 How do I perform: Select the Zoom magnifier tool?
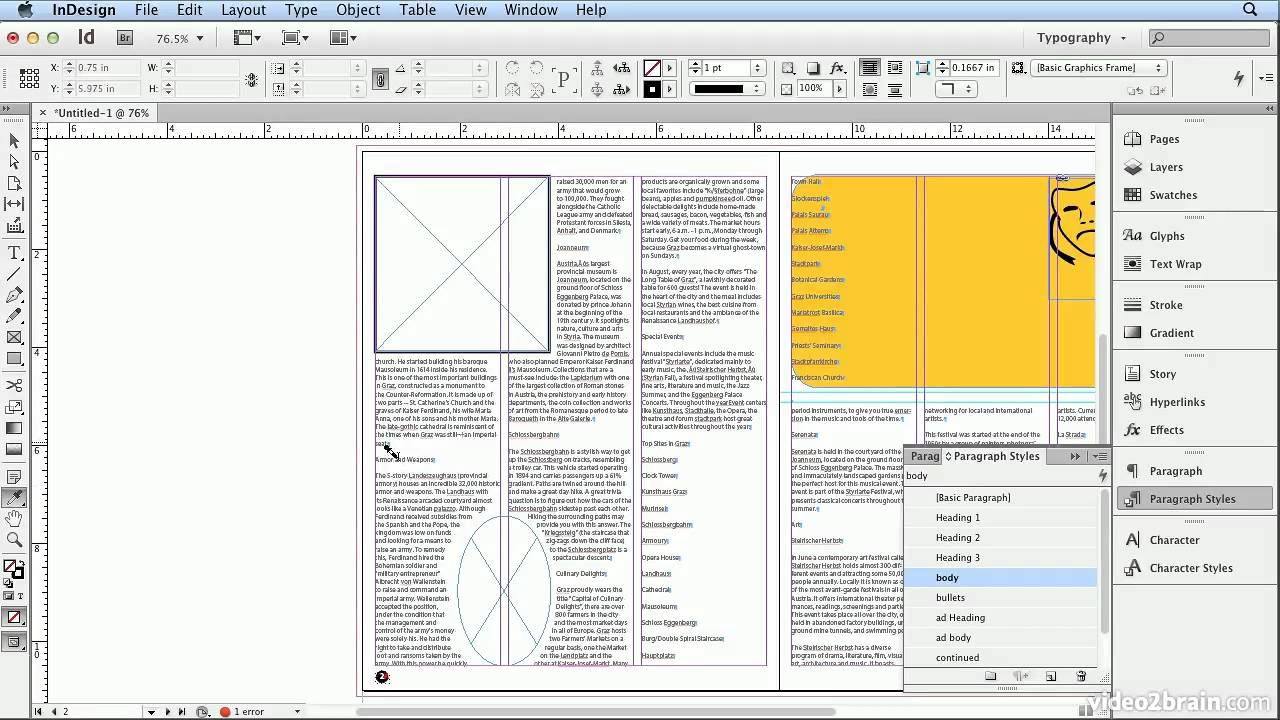(x=14, y=540)
